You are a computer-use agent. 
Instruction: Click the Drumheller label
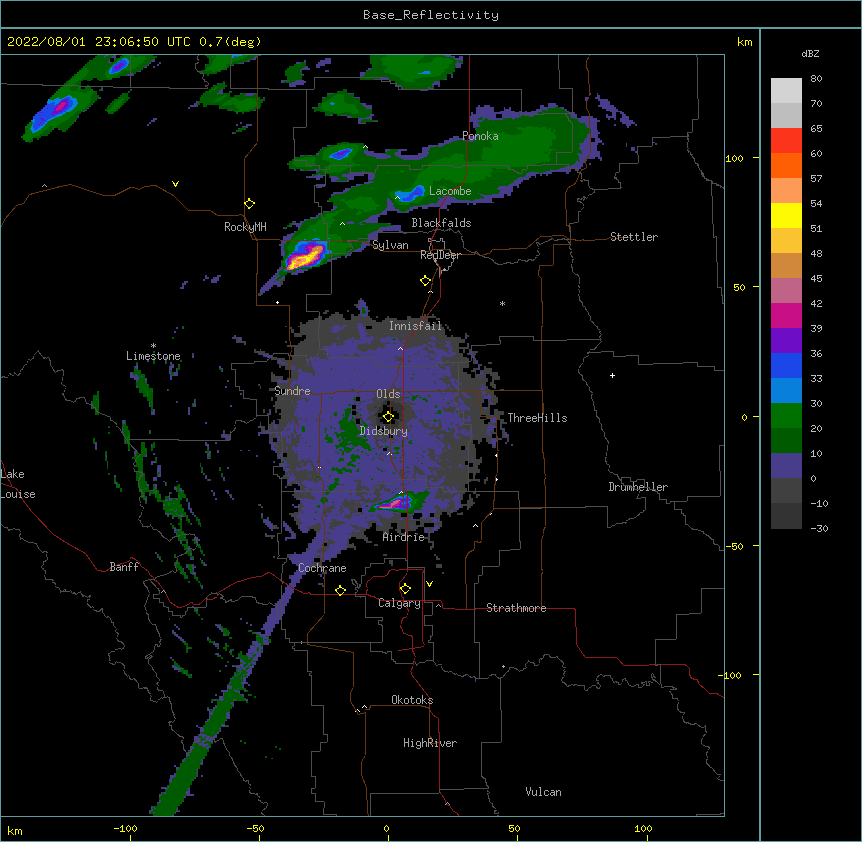point(638,487)
